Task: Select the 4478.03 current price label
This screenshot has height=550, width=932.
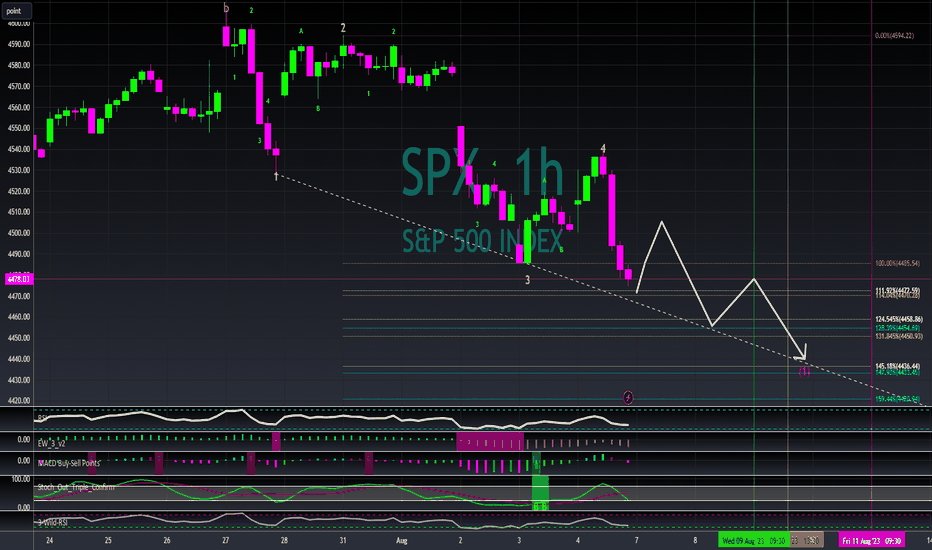Action: pos(18,279)
